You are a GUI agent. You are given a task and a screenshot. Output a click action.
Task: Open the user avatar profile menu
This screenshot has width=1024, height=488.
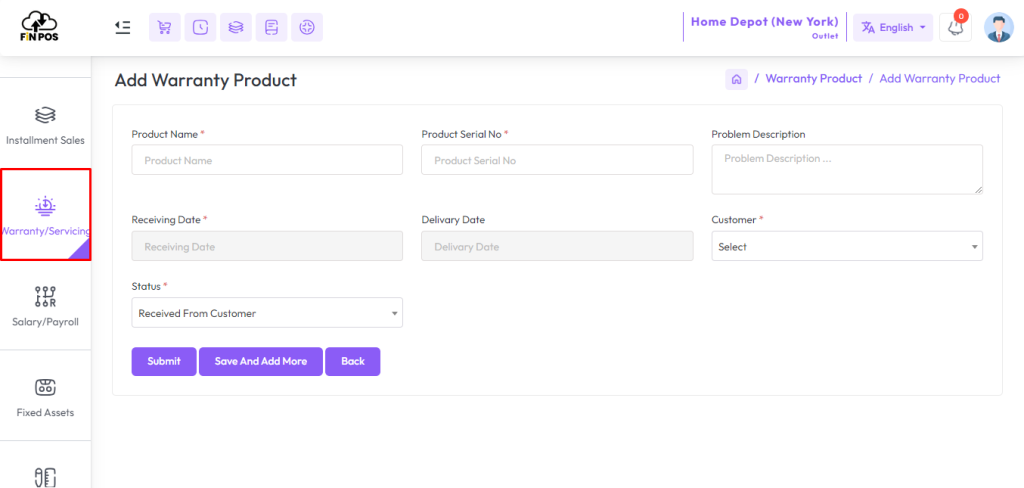(x=999, y=27)
